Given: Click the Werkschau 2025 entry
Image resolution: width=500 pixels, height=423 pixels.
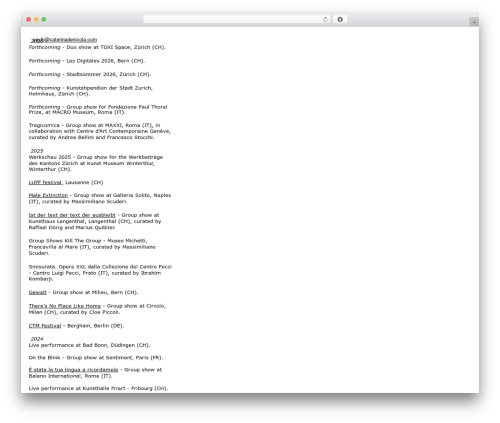Looking at the screenshot, I should tap(96, 163).
